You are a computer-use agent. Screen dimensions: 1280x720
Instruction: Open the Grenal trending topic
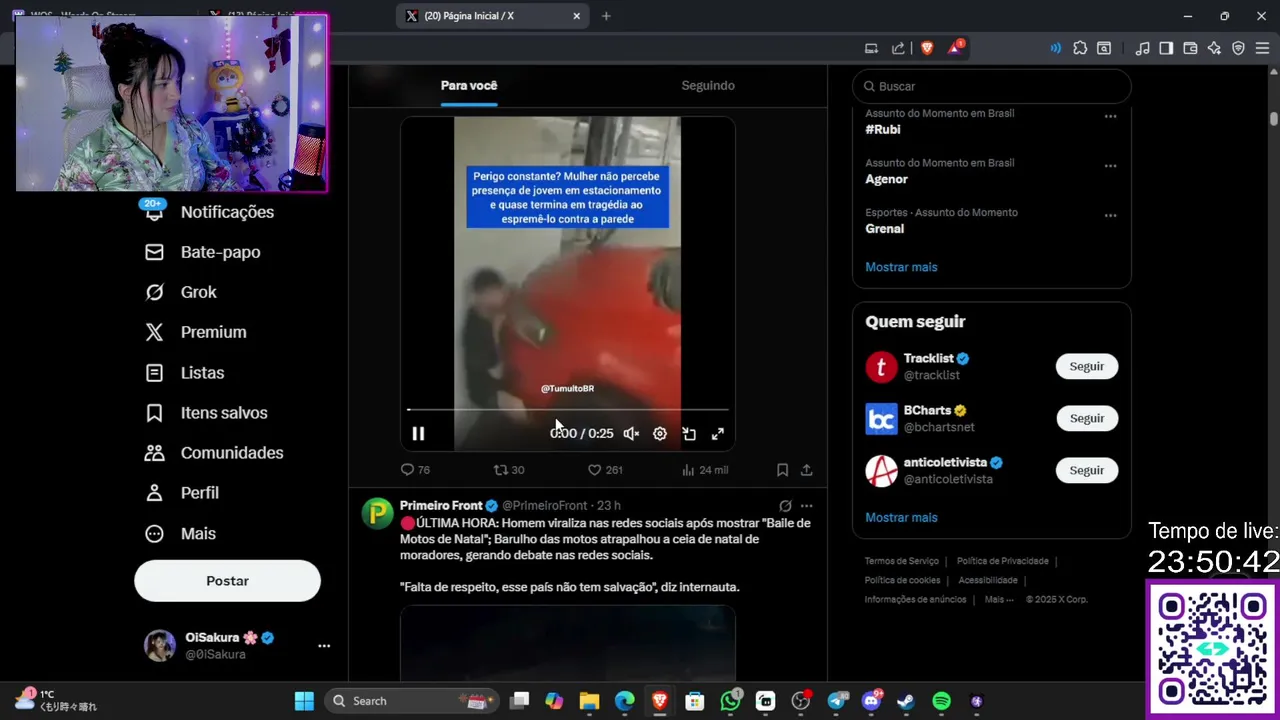tap(884, 229)
